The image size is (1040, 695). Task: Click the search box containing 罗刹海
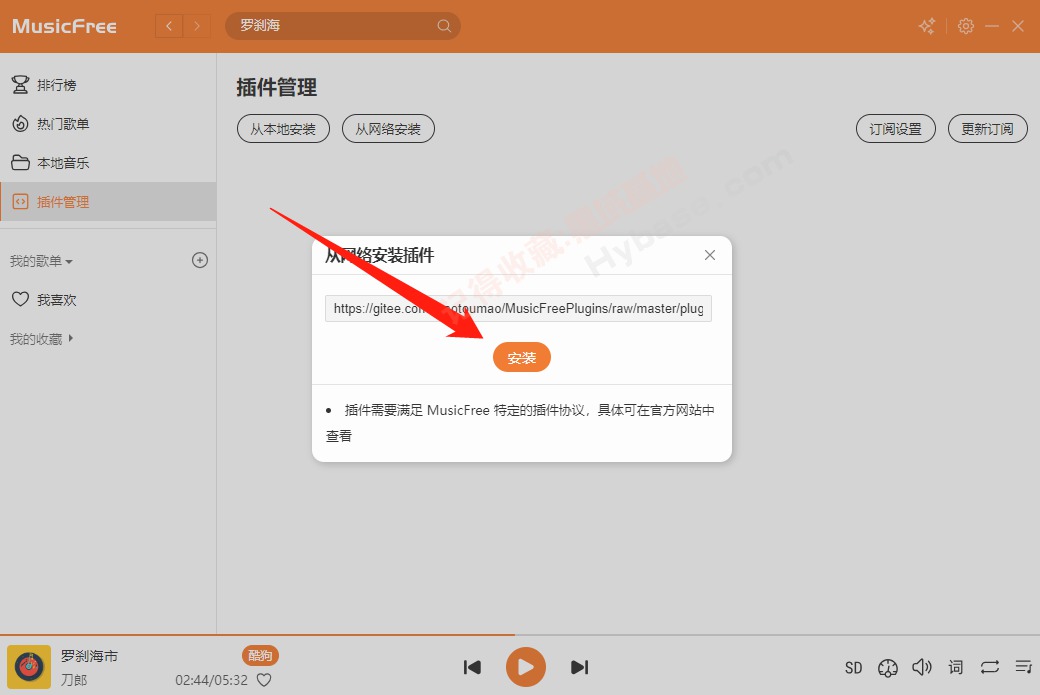[343, 26]
